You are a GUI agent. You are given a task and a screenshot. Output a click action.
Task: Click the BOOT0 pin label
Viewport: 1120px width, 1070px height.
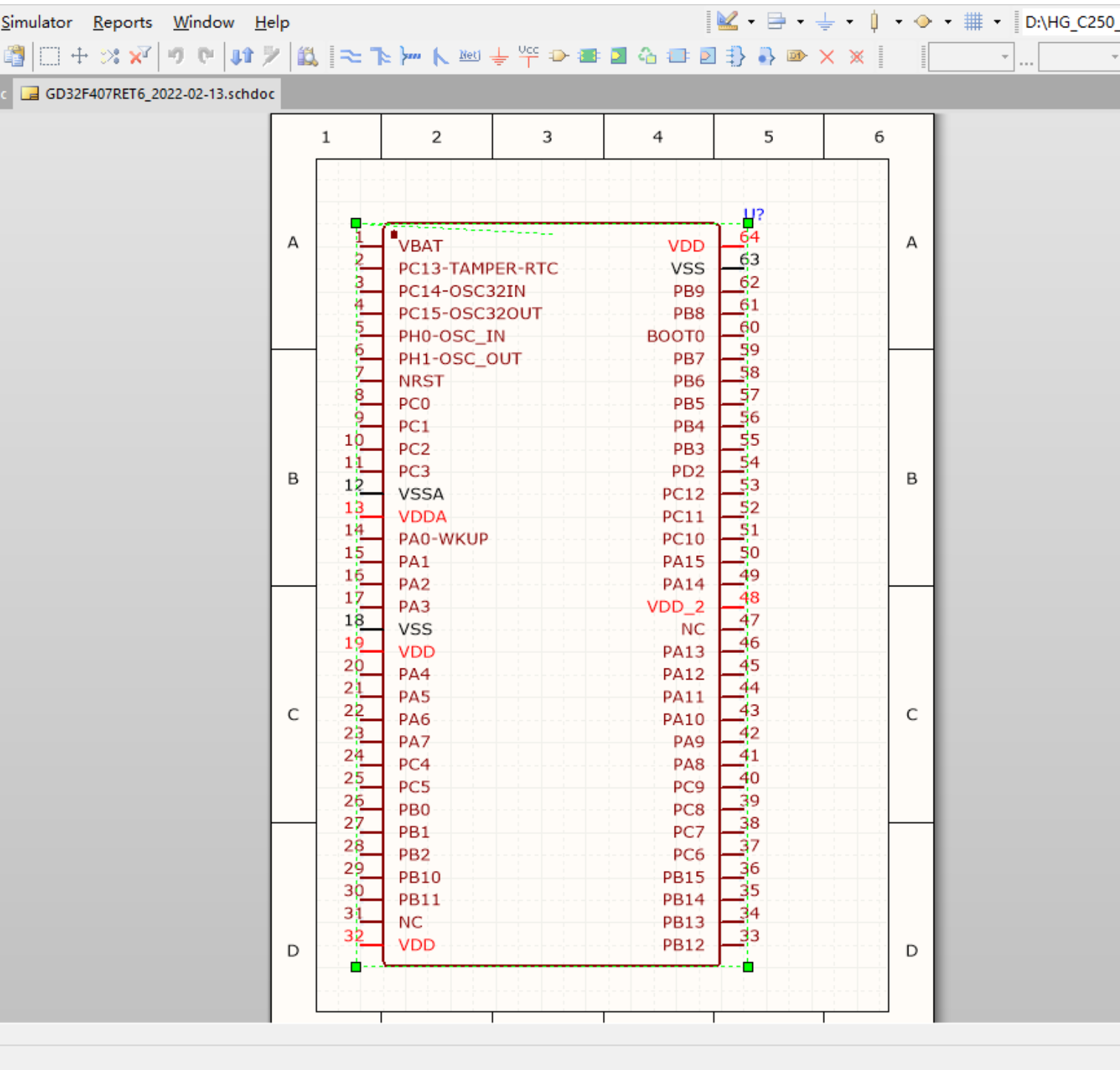click(x=675, y=336)
